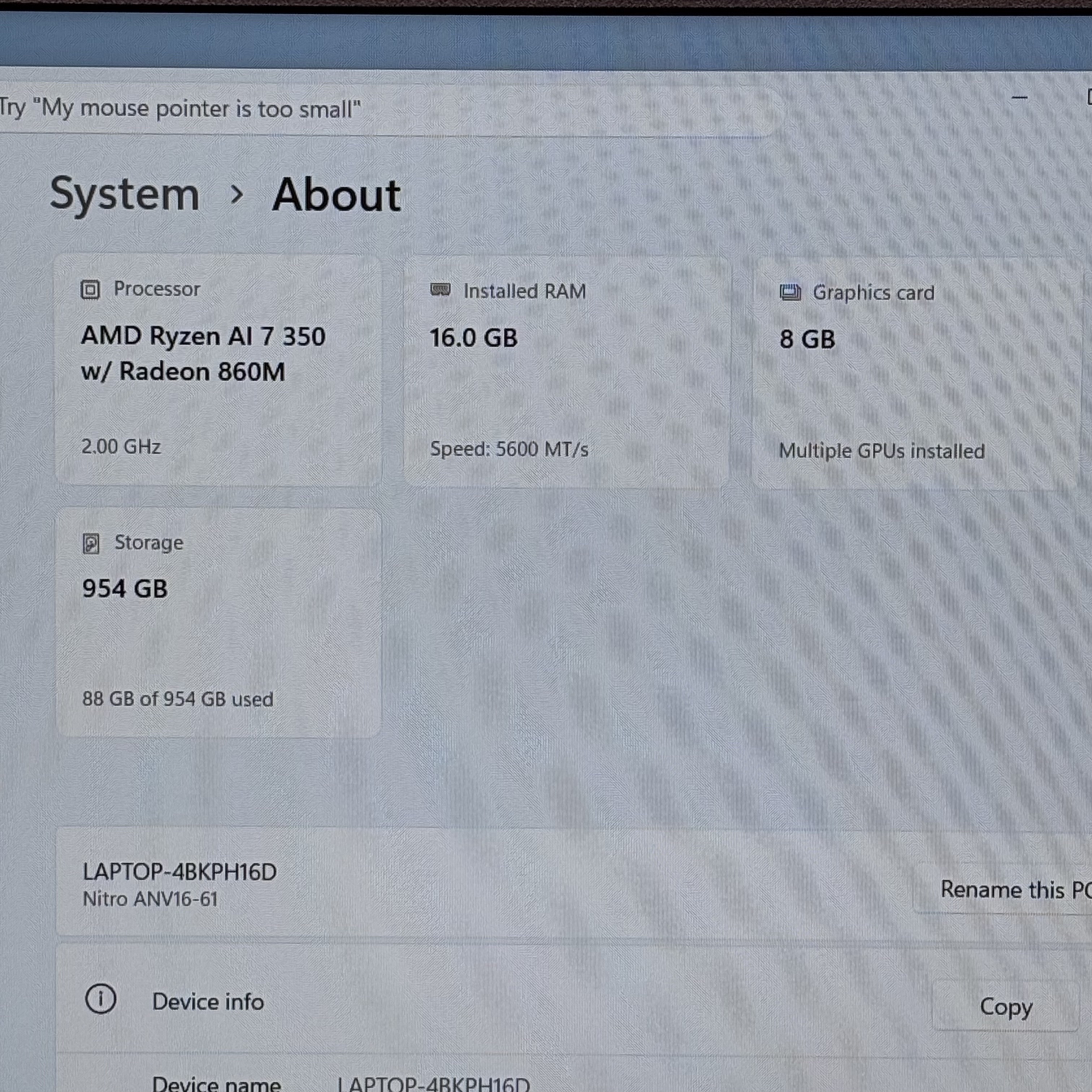The height and width of the screenshot is (1092, 1092).
Task: Minimize the Settings window
Action: tap(1019, 97)
